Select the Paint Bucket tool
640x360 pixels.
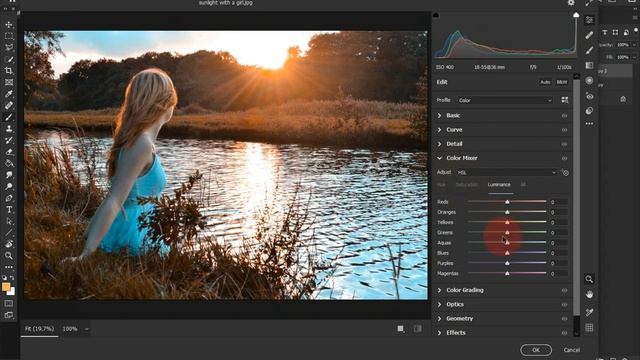9,163
